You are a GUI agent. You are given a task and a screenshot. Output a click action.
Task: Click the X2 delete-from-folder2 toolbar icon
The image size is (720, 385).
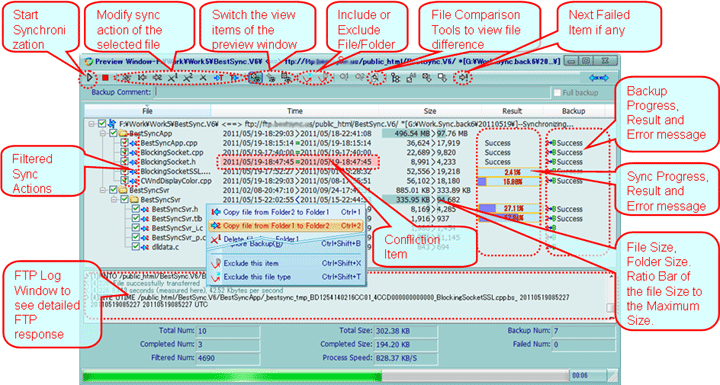pyautogui.click(x=187, y=78)
